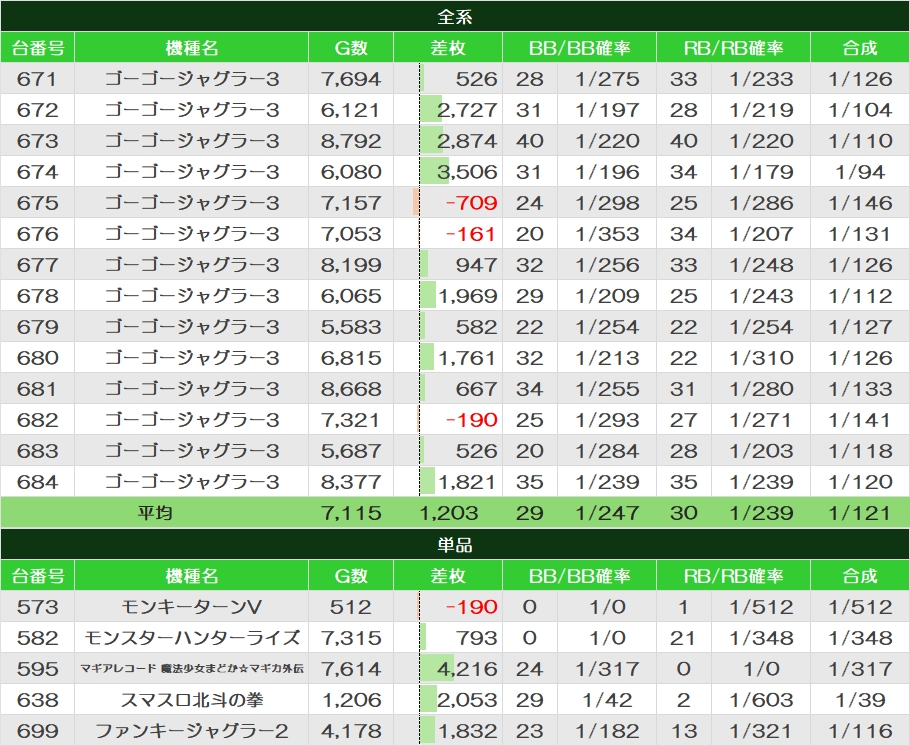910x746 pixels.
Task: Click difference 2,727 in row 672
Action: click(x=467, y=110)
